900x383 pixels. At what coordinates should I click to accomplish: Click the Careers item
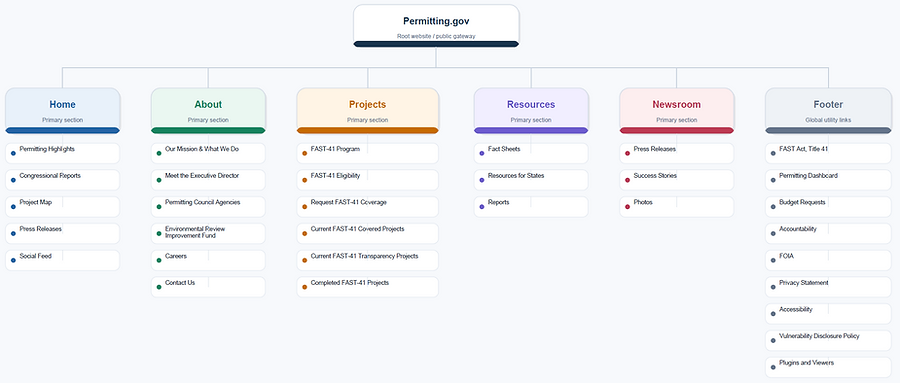(208, 260)
